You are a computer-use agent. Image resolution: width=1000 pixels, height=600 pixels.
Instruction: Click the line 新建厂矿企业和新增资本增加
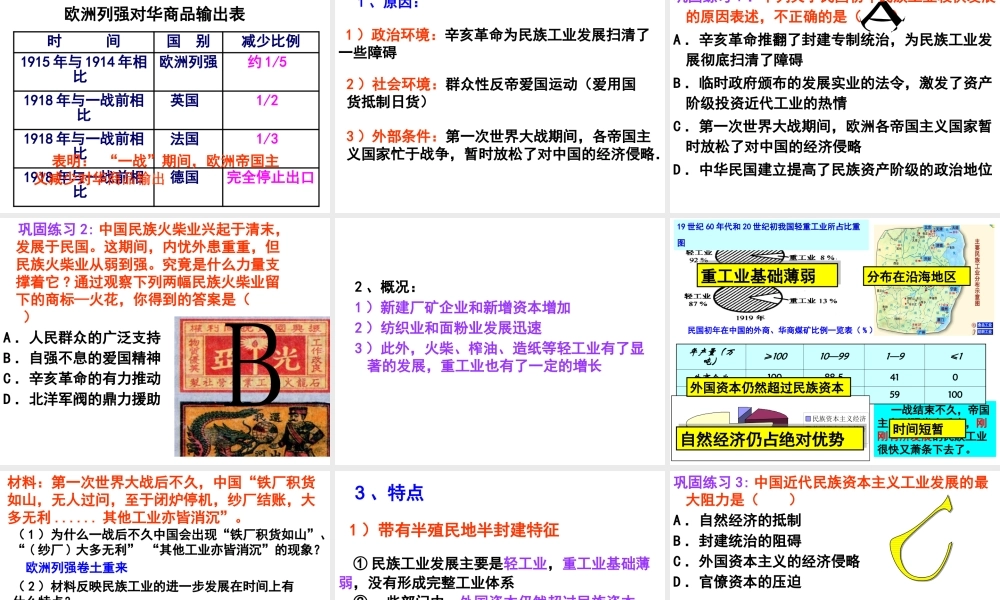(x=463, y=307)
